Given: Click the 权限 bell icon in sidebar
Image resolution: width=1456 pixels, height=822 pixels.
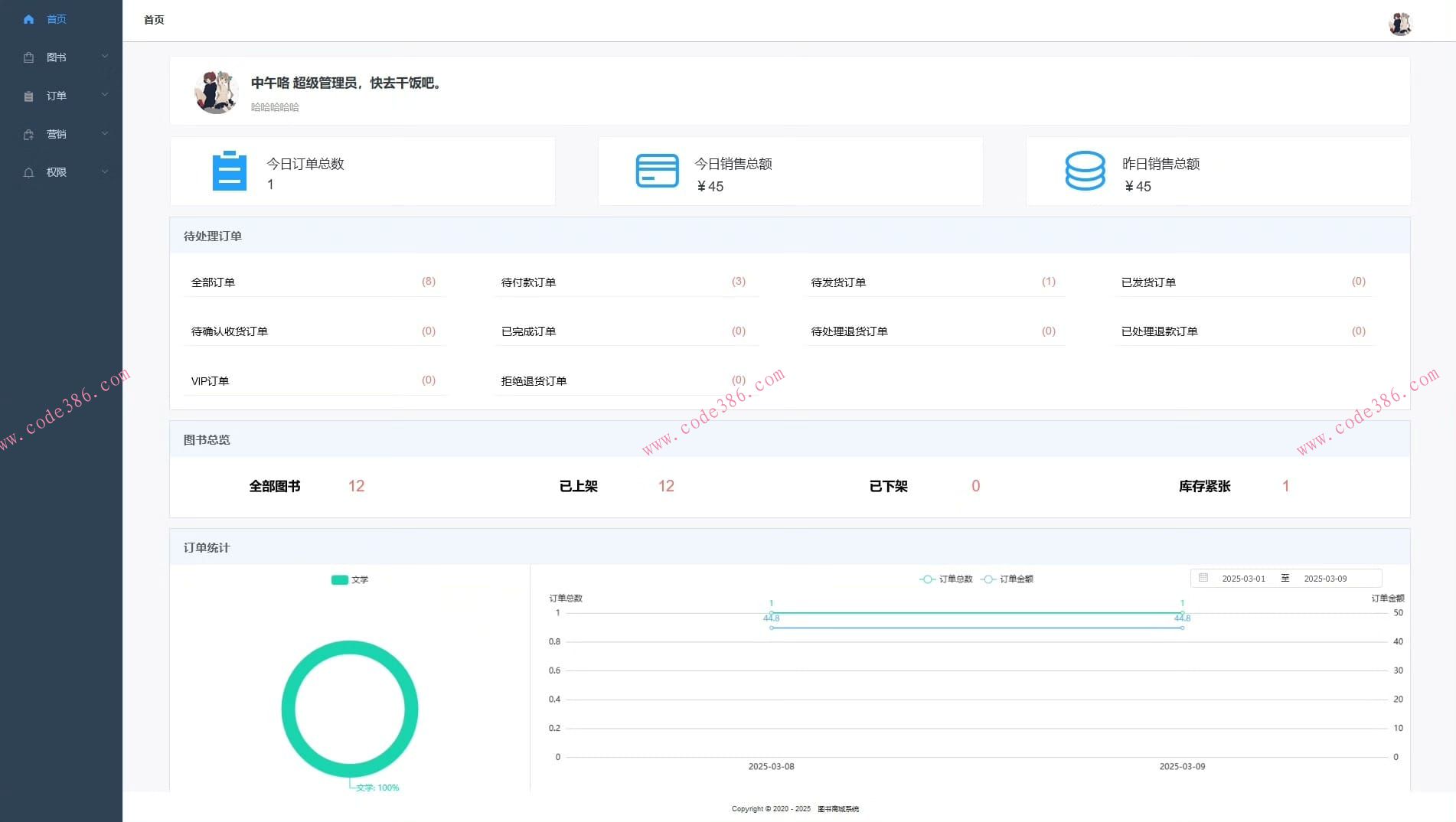Looking at the screenshot, I should click(28, 173).
